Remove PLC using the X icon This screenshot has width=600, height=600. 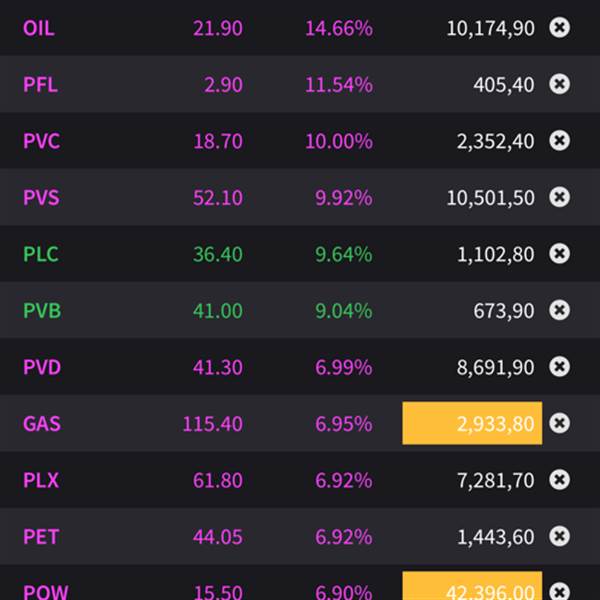pyautogui.click(x=560, y=254)
